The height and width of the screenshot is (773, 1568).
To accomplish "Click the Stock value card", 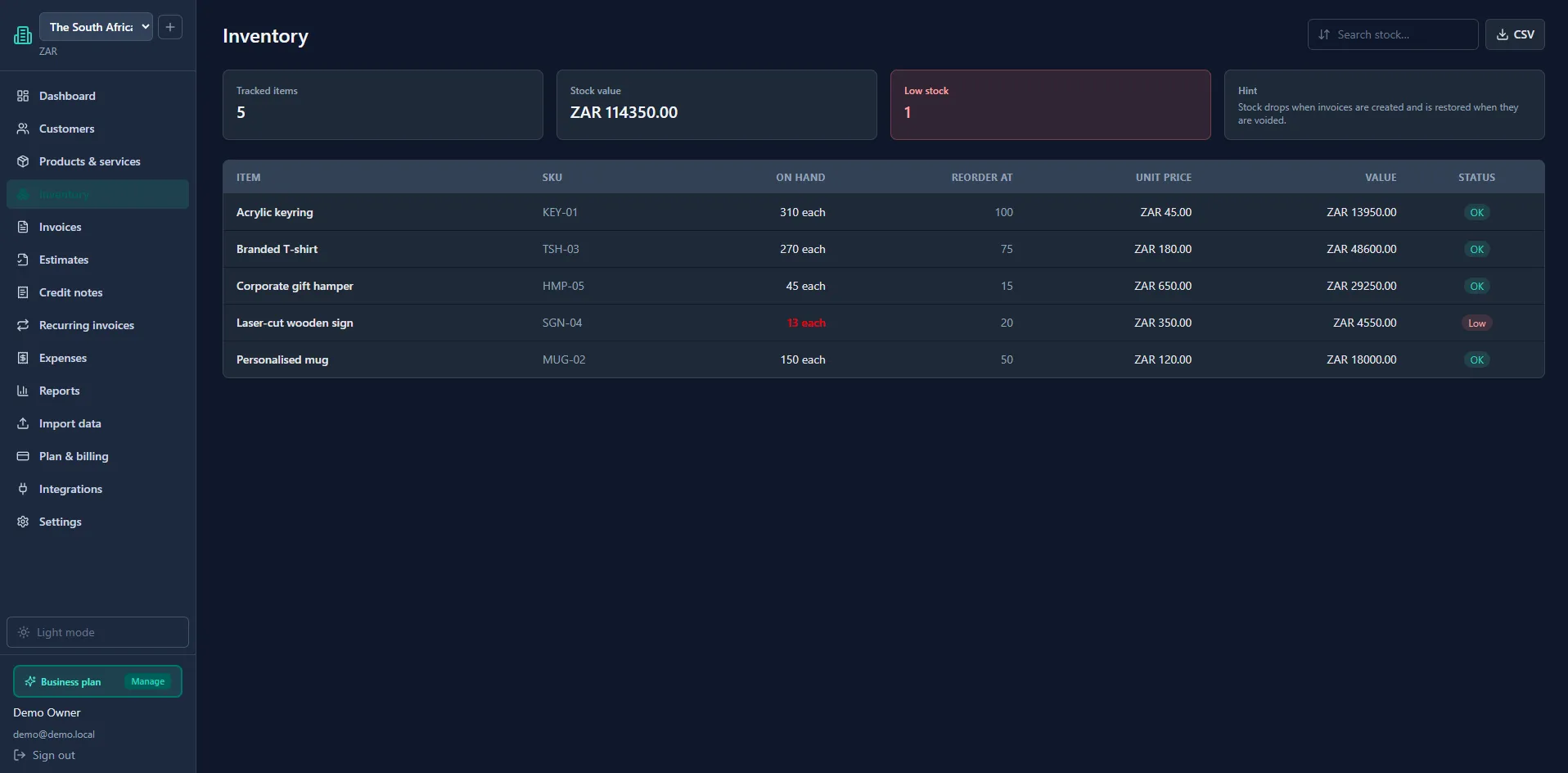I will (x=716, y=105).
